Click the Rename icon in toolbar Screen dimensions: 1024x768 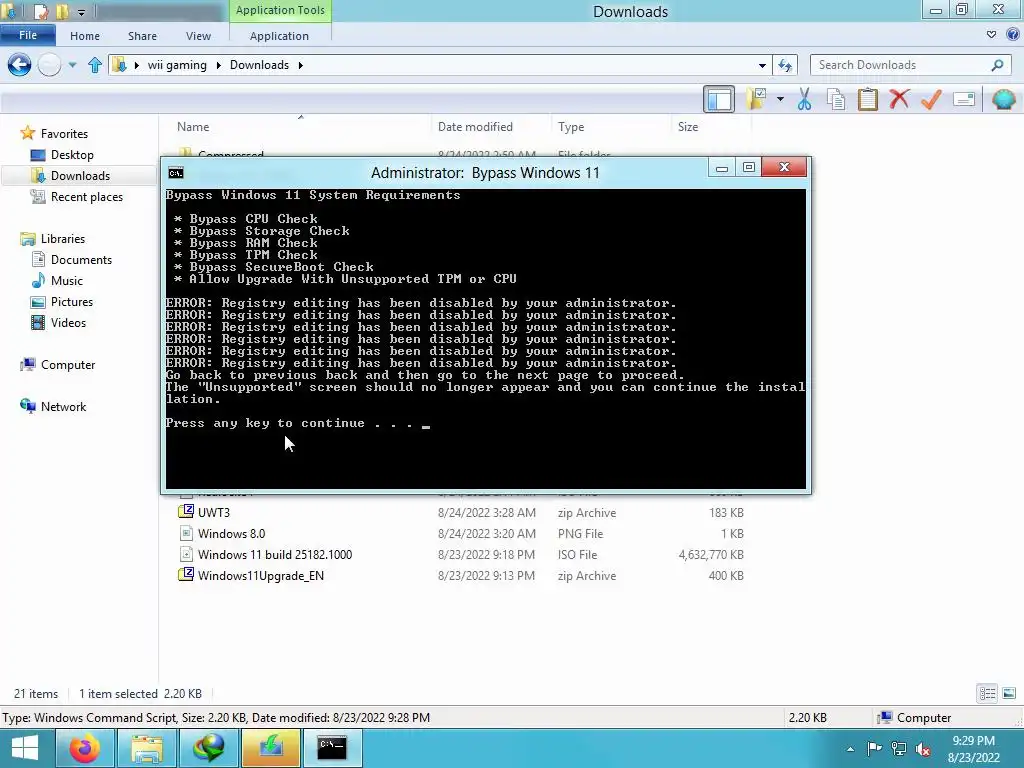coord(964,99)
